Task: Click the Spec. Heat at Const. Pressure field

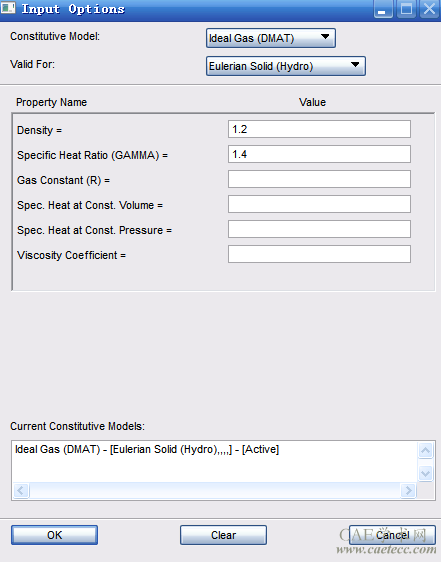Action: tap(319, 229)
